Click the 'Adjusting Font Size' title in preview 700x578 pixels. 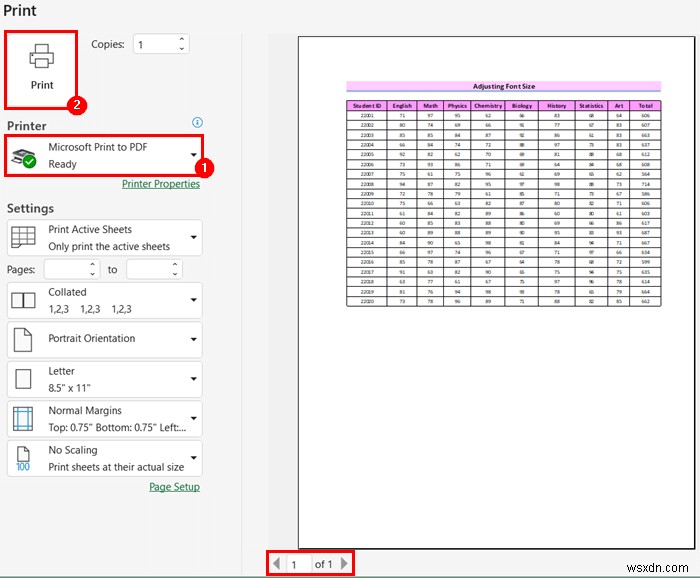point(504,86)
